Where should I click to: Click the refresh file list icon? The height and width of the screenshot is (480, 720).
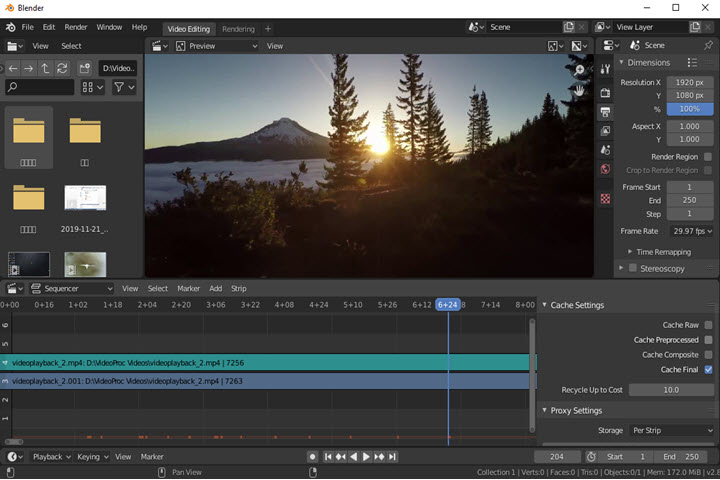tap(62, 68)
